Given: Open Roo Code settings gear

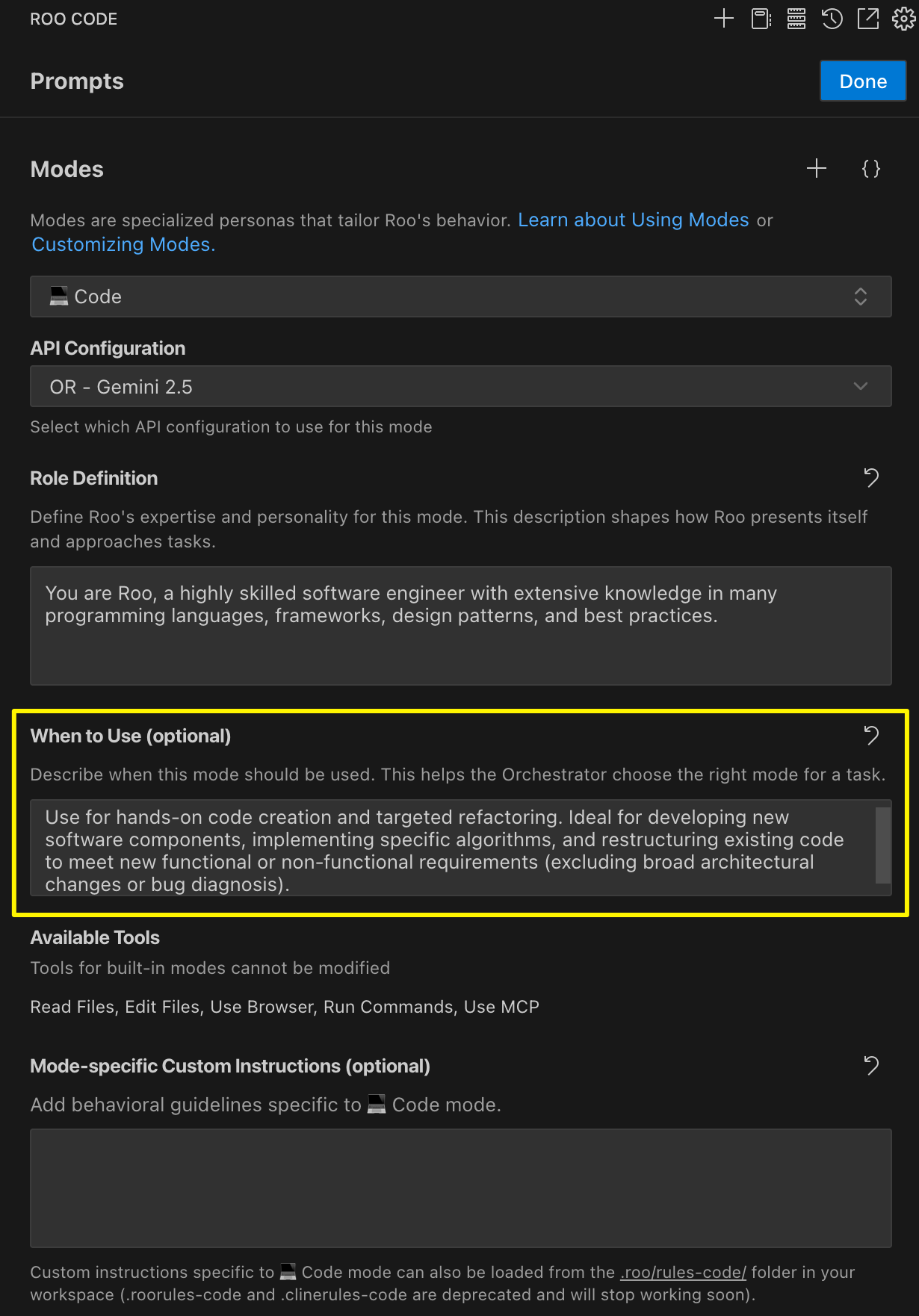Looking at the screenshot, I should tap(903, 19).
